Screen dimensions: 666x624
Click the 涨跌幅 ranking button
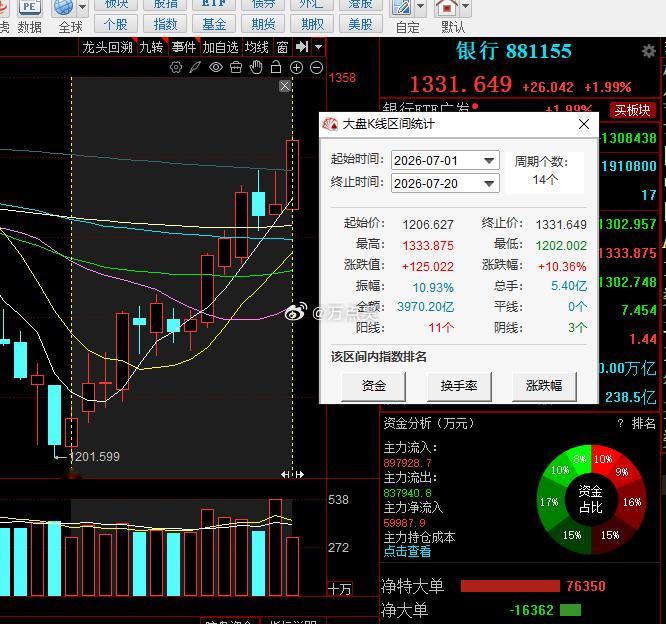tap(544, 386)
